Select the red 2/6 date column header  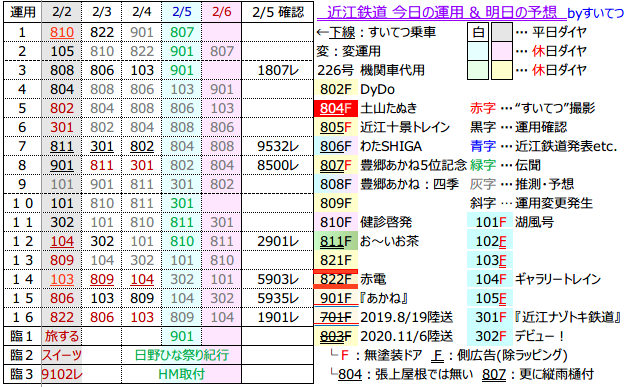pyautogui.click(x=221, y=12)
